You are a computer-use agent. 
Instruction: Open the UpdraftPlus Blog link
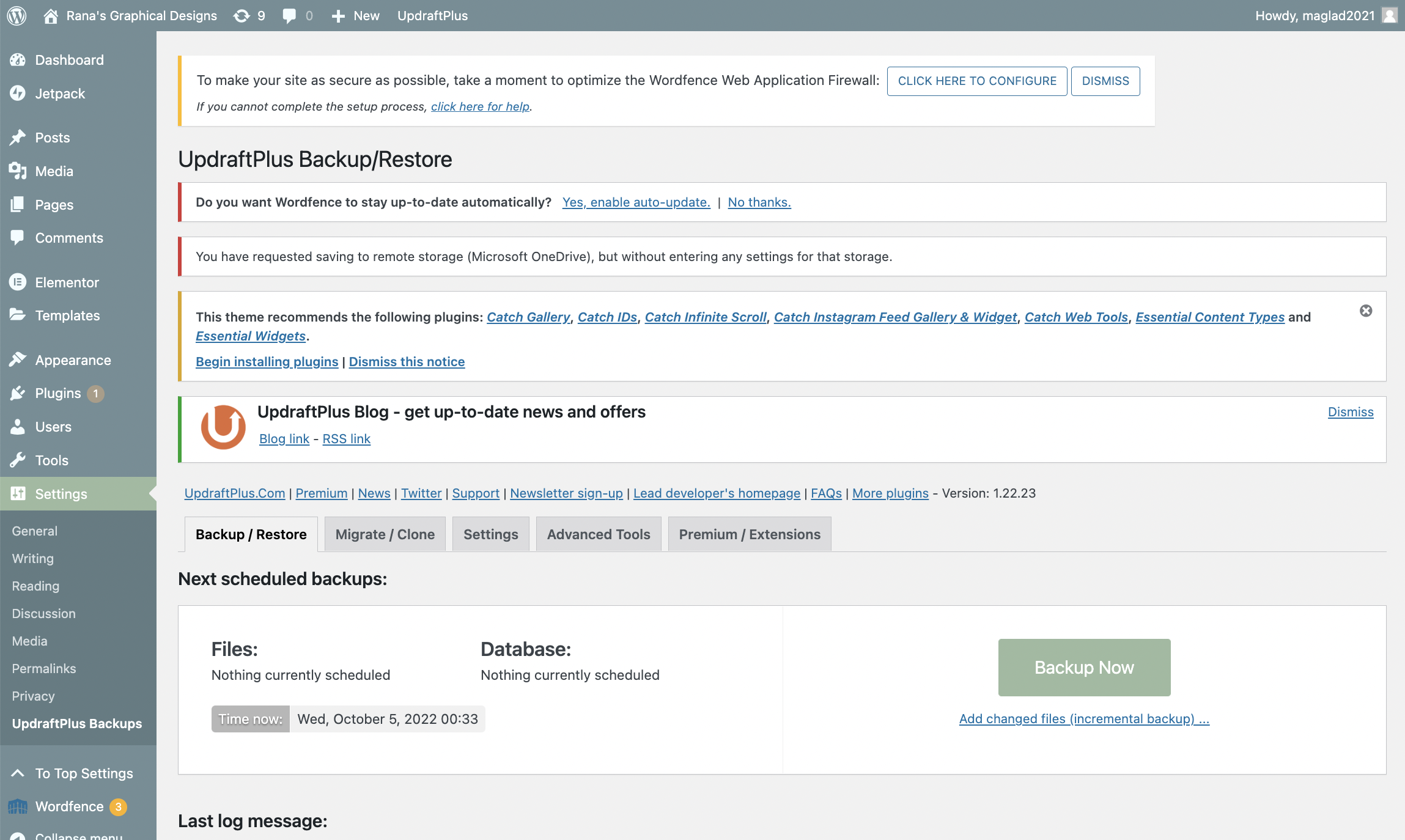click(x=284, y=439)
